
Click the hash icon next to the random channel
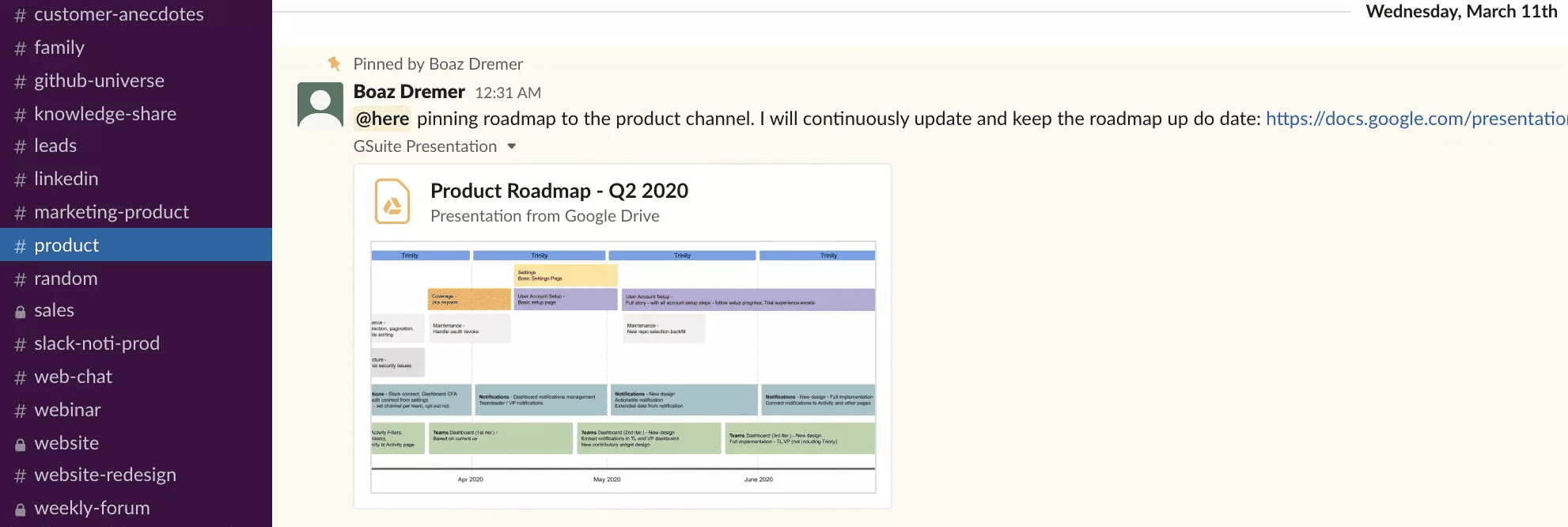19,278
